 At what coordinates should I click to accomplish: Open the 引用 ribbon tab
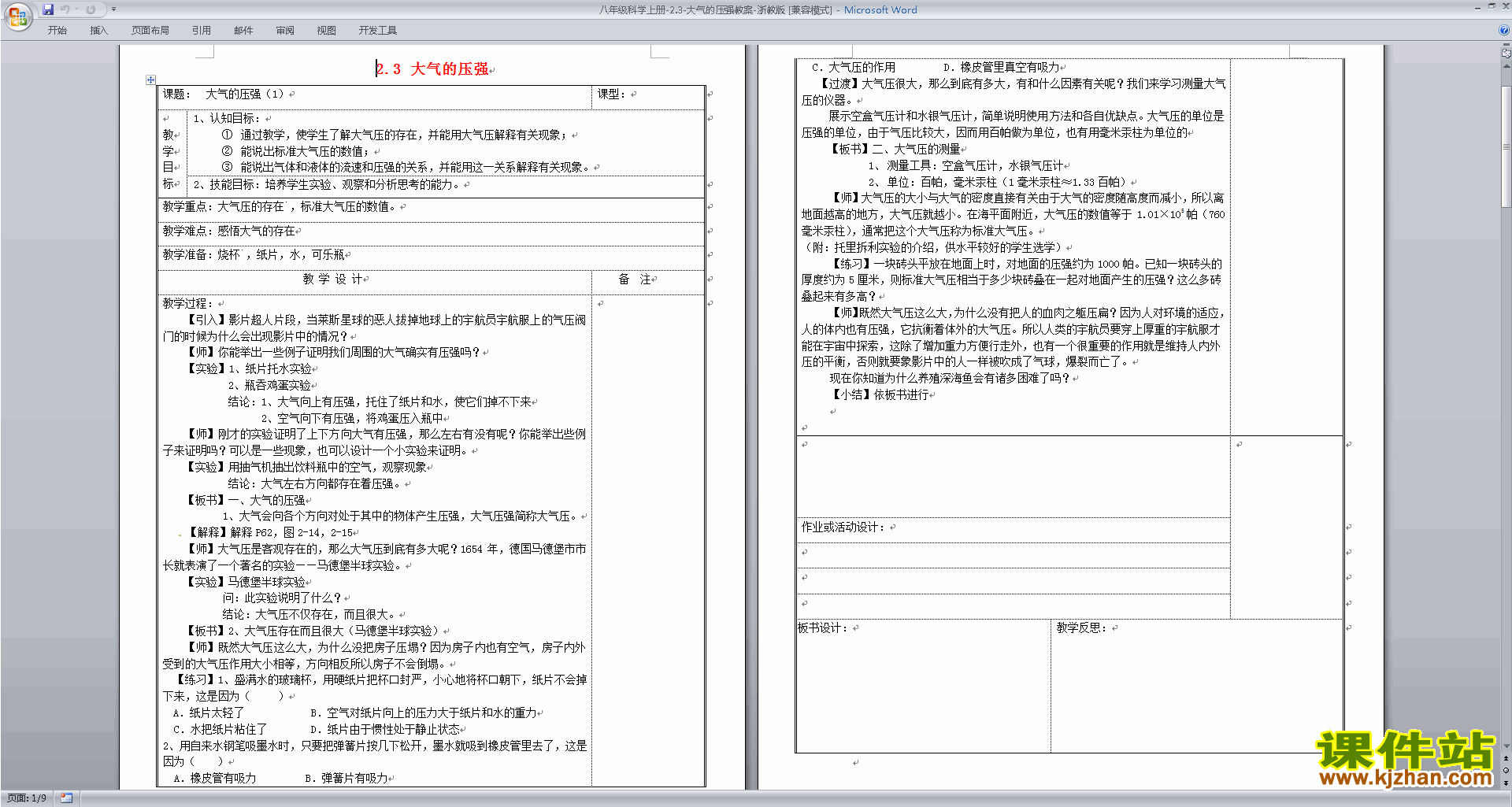pyautogui.click(x=202, y=31)
